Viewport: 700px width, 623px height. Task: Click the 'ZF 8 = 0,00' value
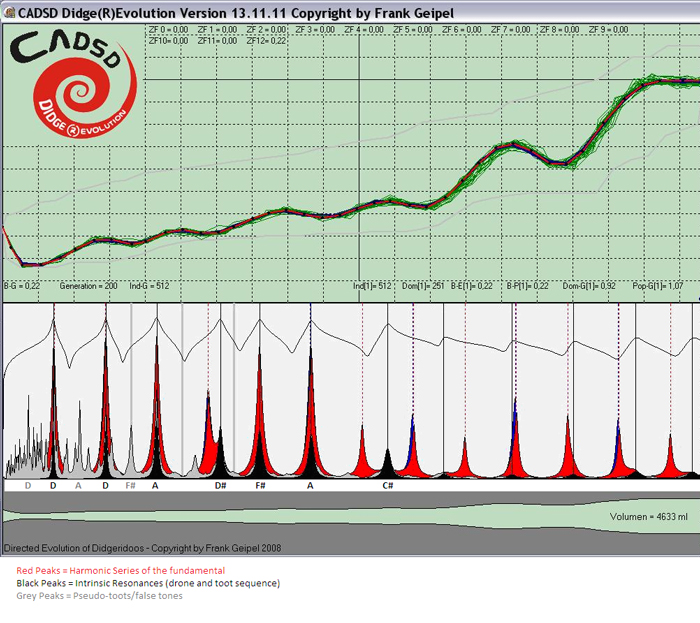(x=559, y=30)
